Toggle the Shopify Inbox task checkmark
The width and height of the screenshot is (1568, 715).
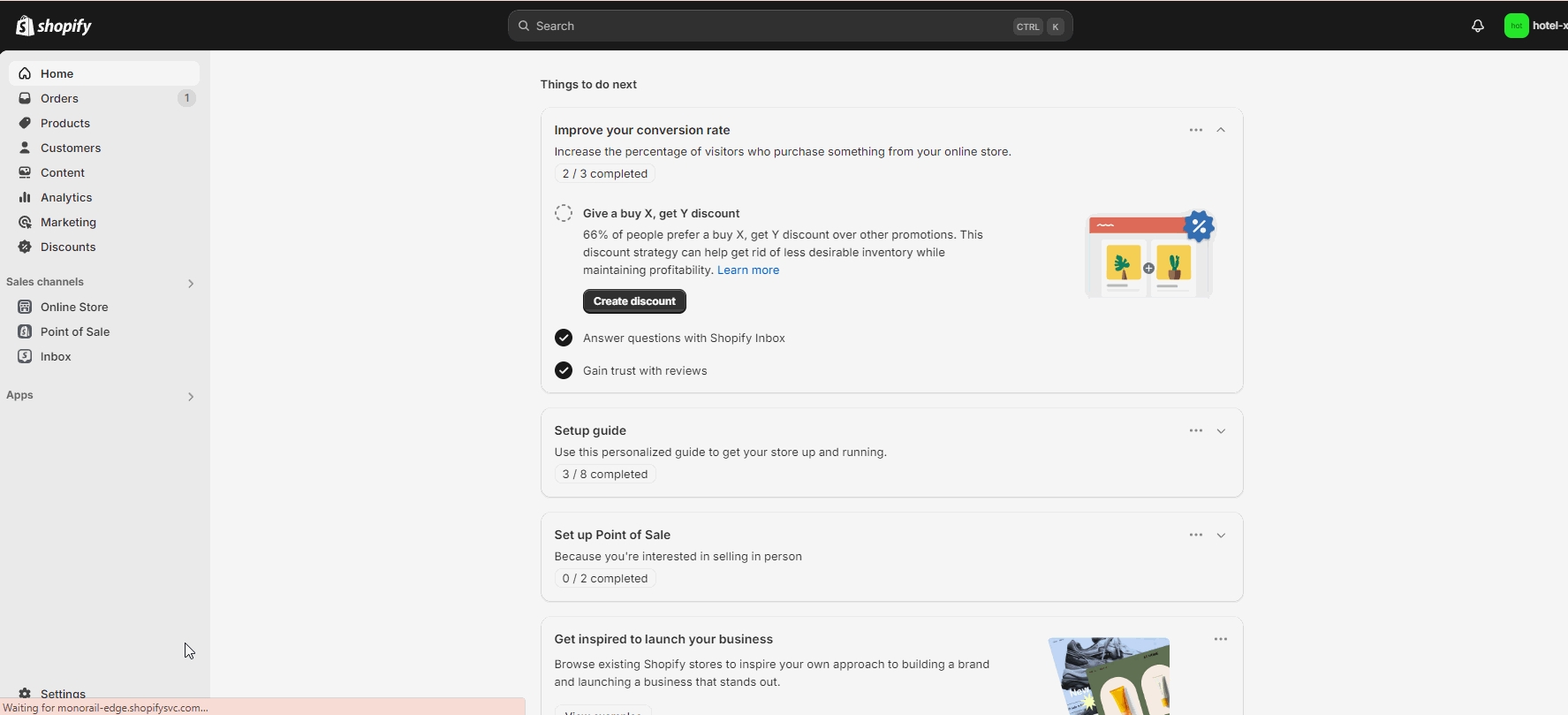tap(564, 338)
